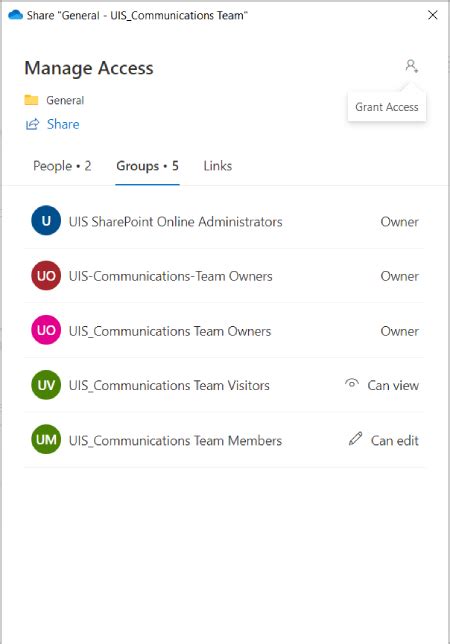Screen dimensions: 450x644
Task: Click the green UM Members avatar
Action: pos(46,439)
